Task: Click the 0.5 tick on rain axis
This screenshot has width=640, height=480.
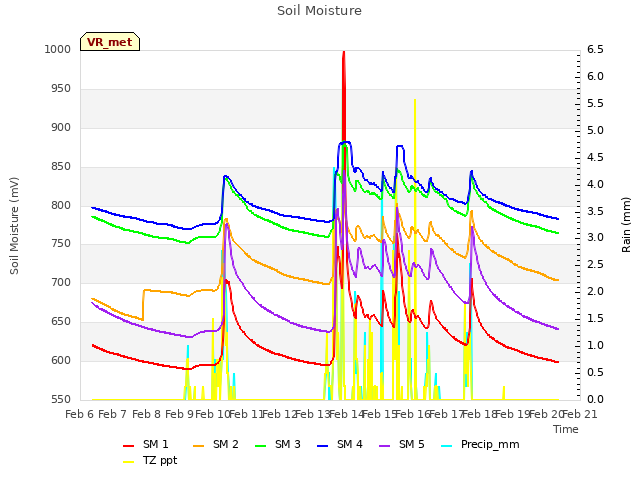Action: click(595, 372)
